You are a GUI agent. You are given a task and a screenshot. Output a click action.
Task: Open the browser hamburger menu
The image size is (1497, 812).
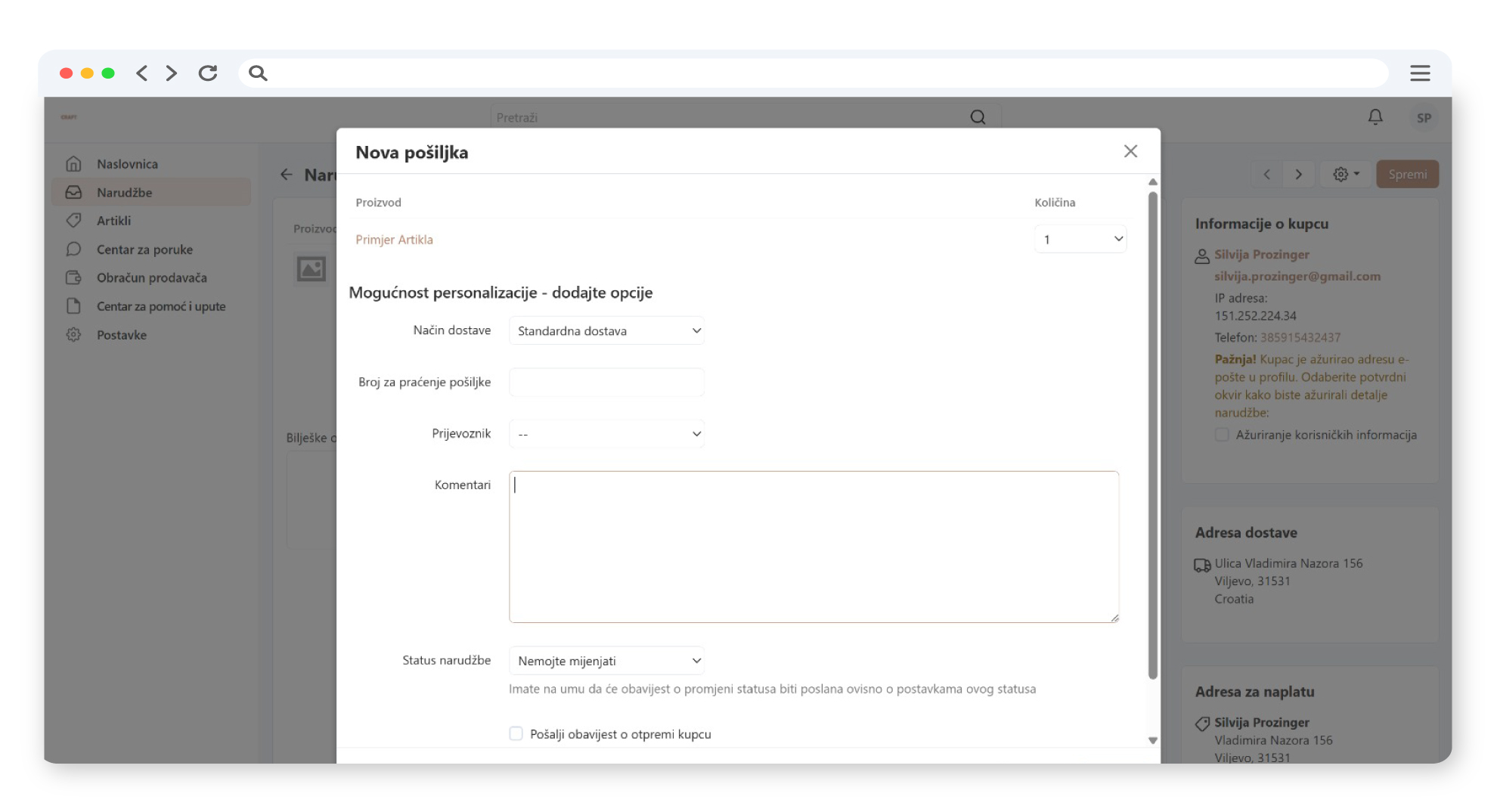click(x=1419, y=73)
